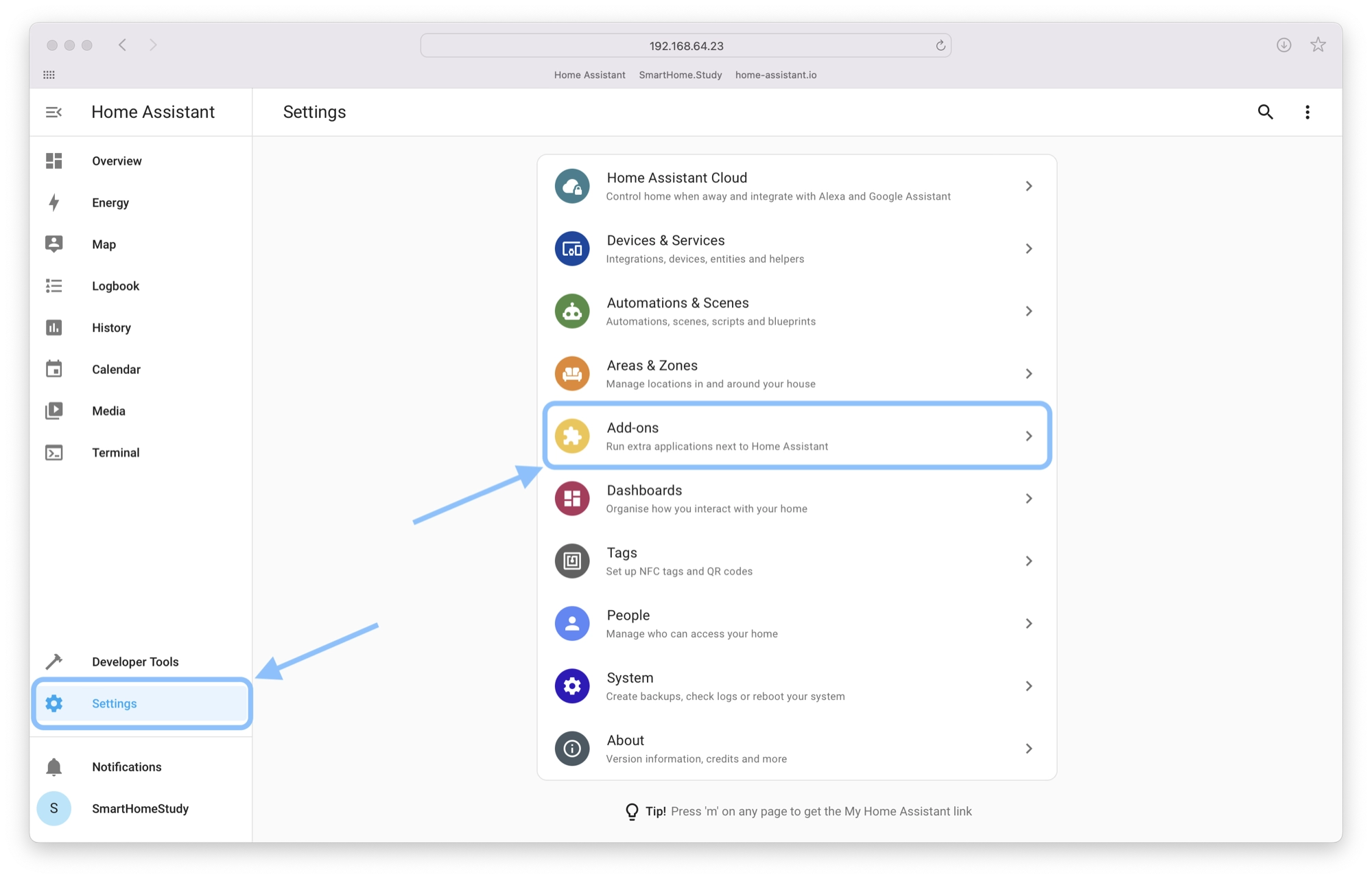
Task: Expand the Devices & Services chevron
Action: pyautogui.click(x=1029, y=248)
